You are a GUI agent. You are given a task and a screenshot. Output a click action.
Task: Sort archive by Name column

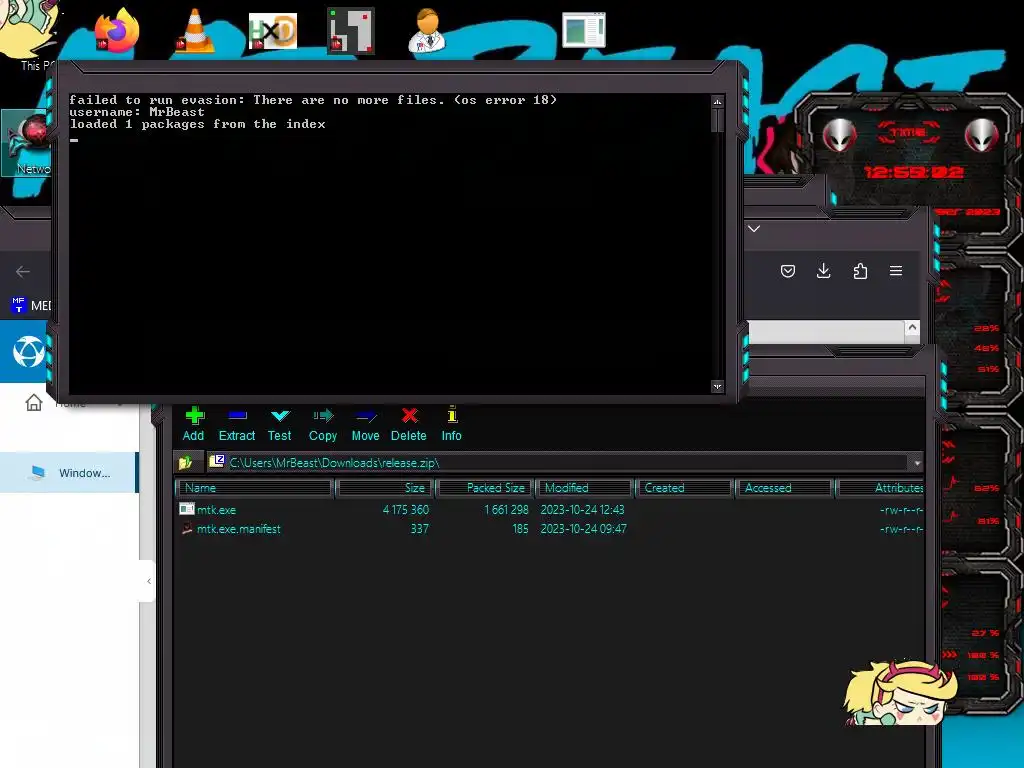[x=255, y=488]
